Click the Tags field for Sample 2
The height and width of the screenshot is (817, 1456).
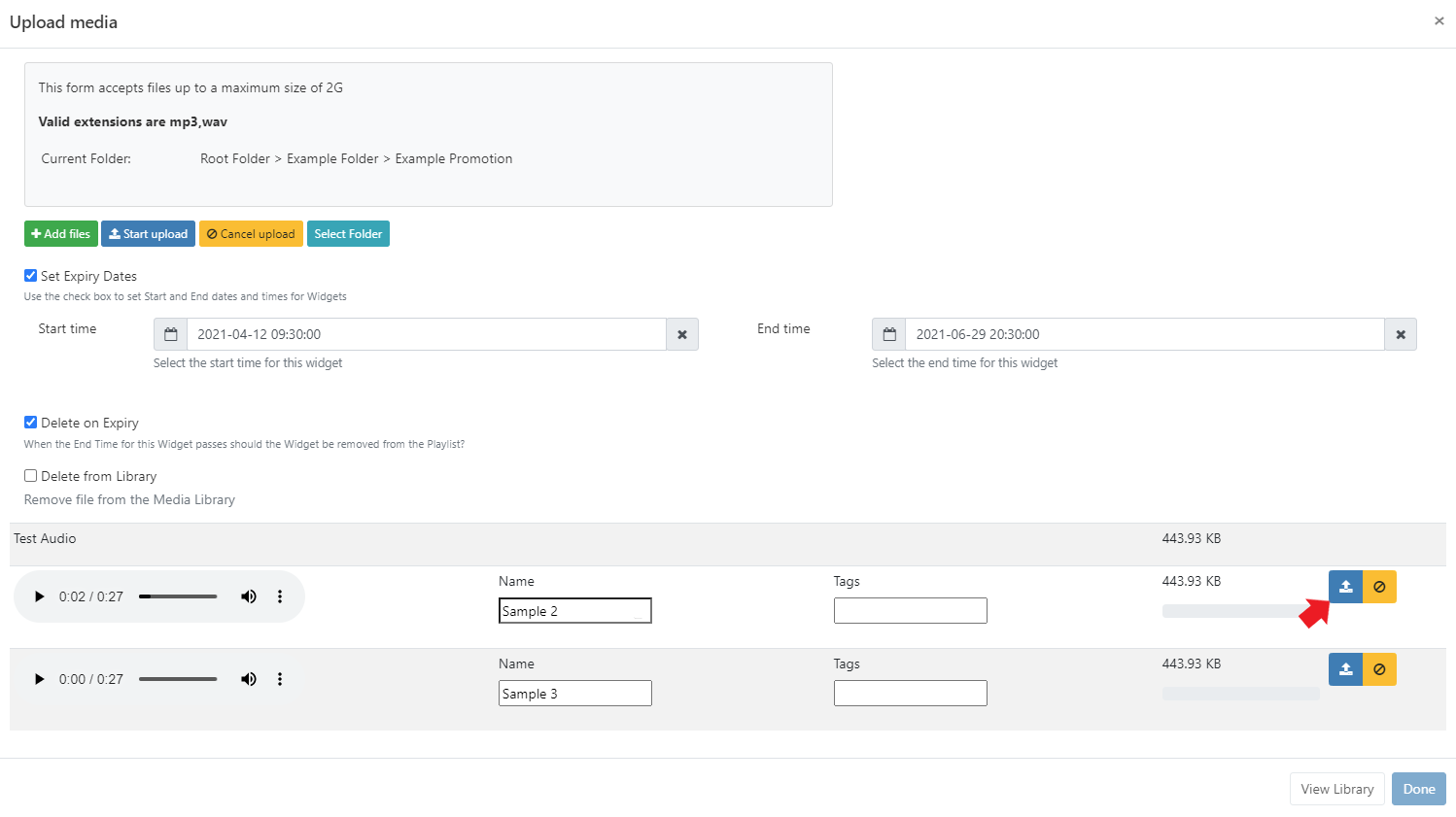(910, 611)
